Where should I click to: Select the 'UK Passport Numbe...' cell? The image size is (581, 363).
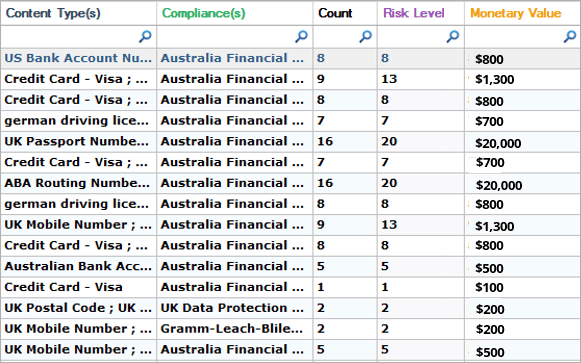pos(79,141)
